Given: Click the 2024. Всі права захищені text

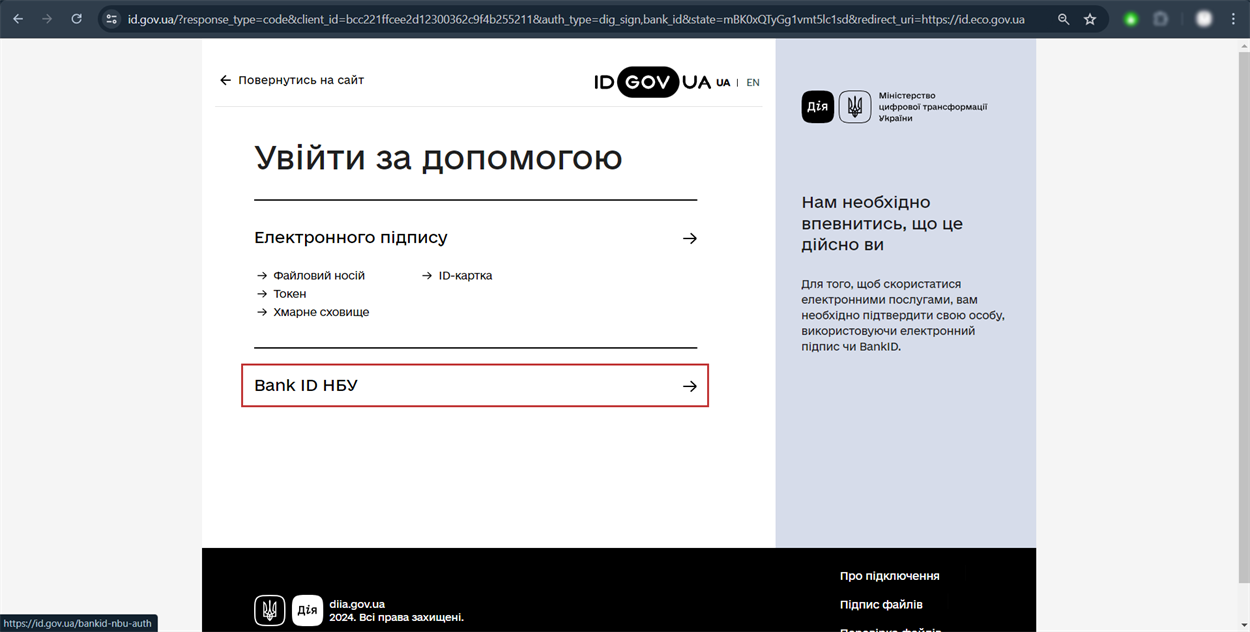Looking at the screenshot, I should (396, 618).
